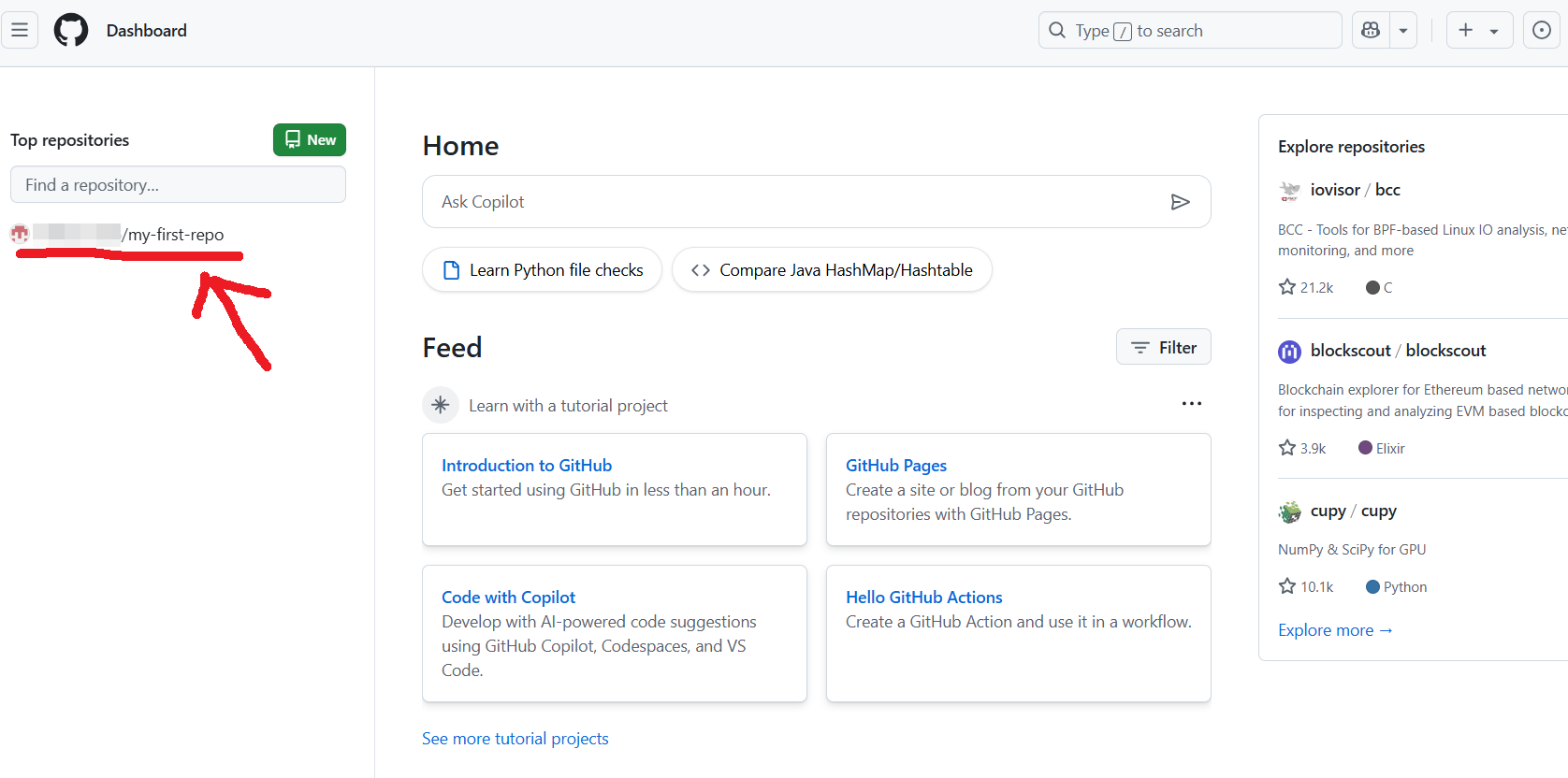Send the Copilot prompt with arrow icon

click(1181, 201)
